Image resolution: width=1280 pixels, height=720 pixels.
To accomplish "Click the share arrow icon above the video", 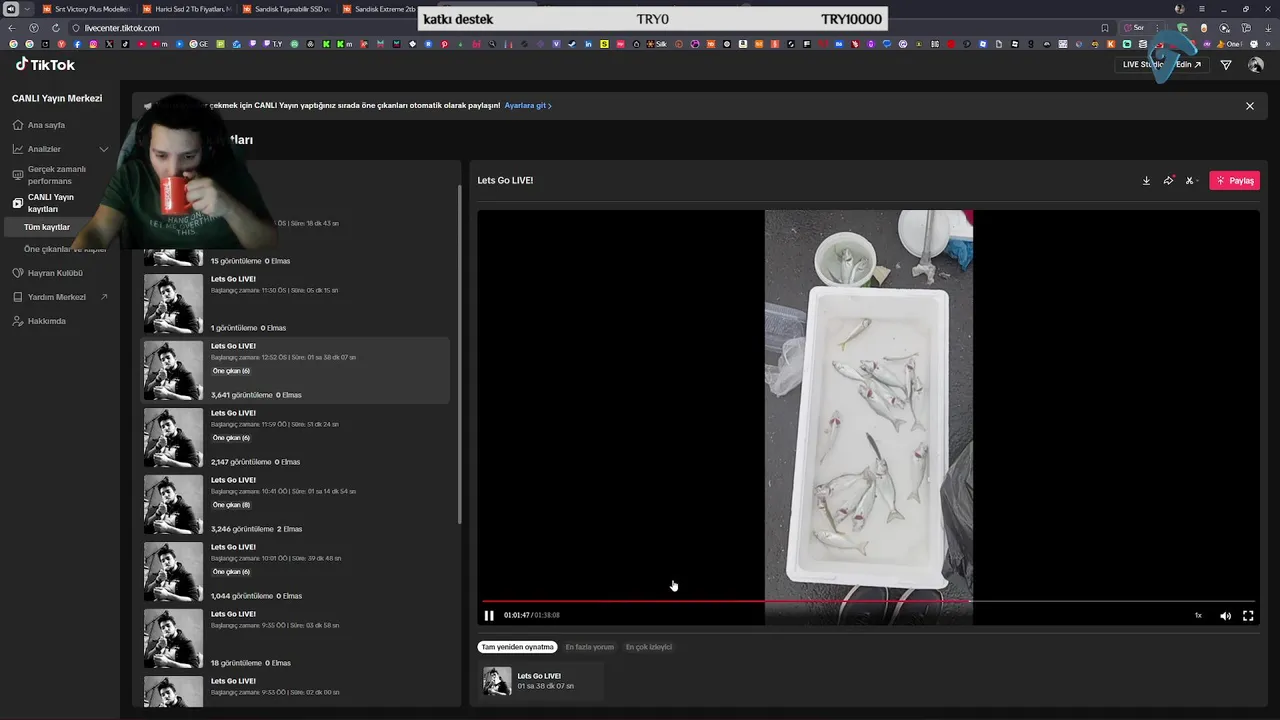I will tap(1168, 181).
